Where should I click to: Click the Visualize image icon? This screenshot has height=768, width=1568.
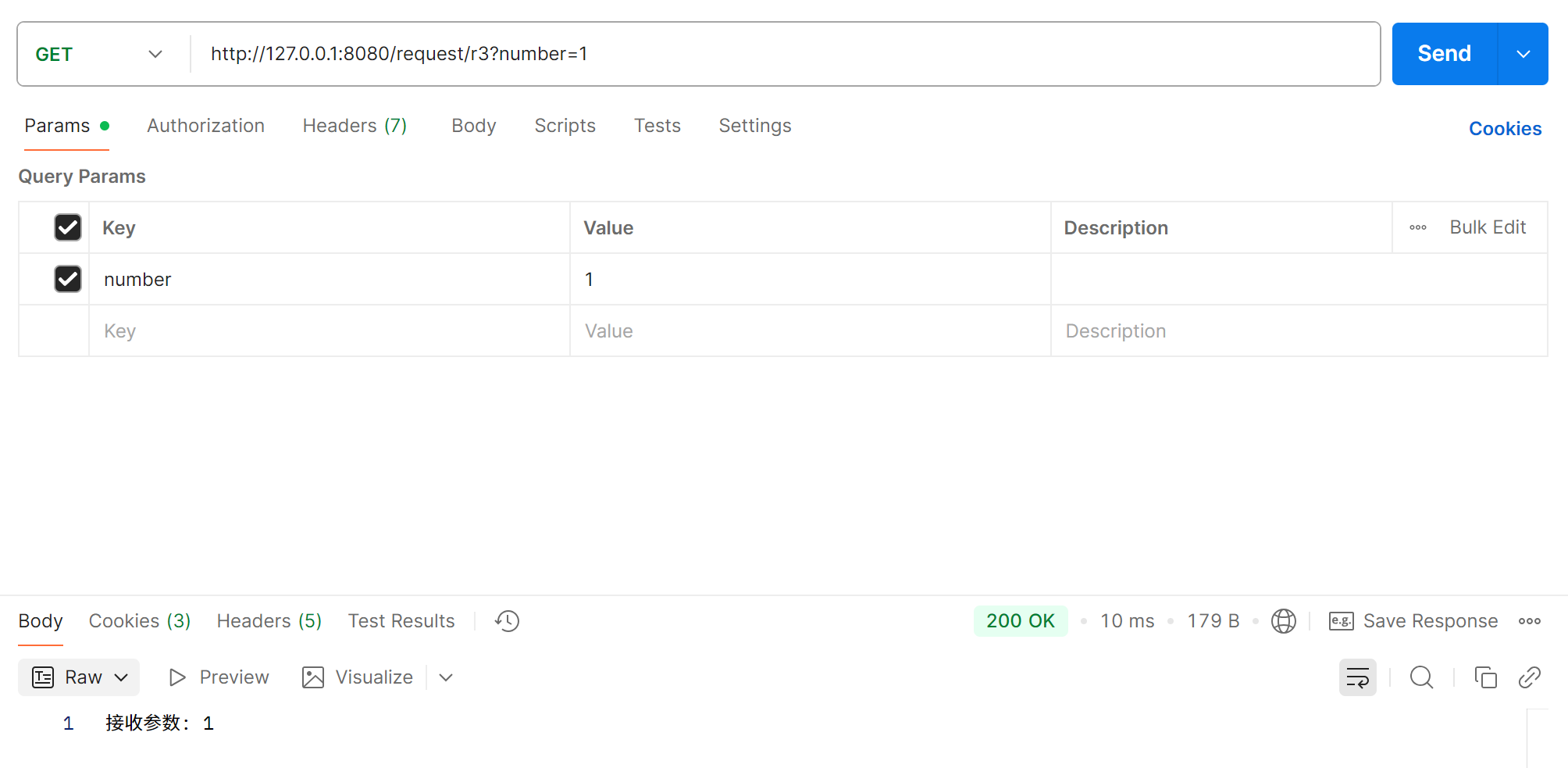coord(313,677)
